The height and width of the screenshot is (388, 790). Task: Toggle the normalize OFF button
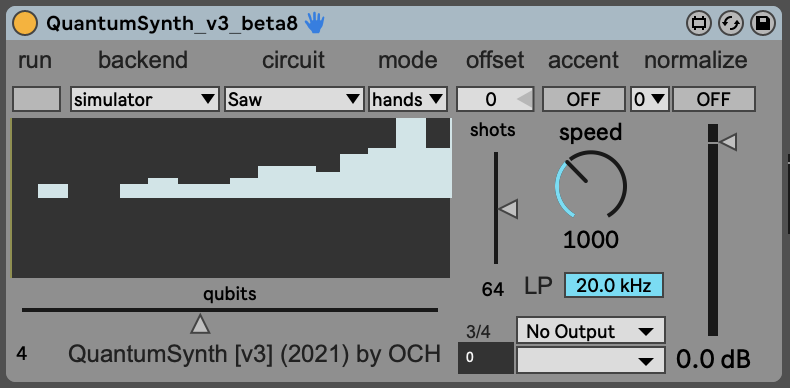[714, 99]
